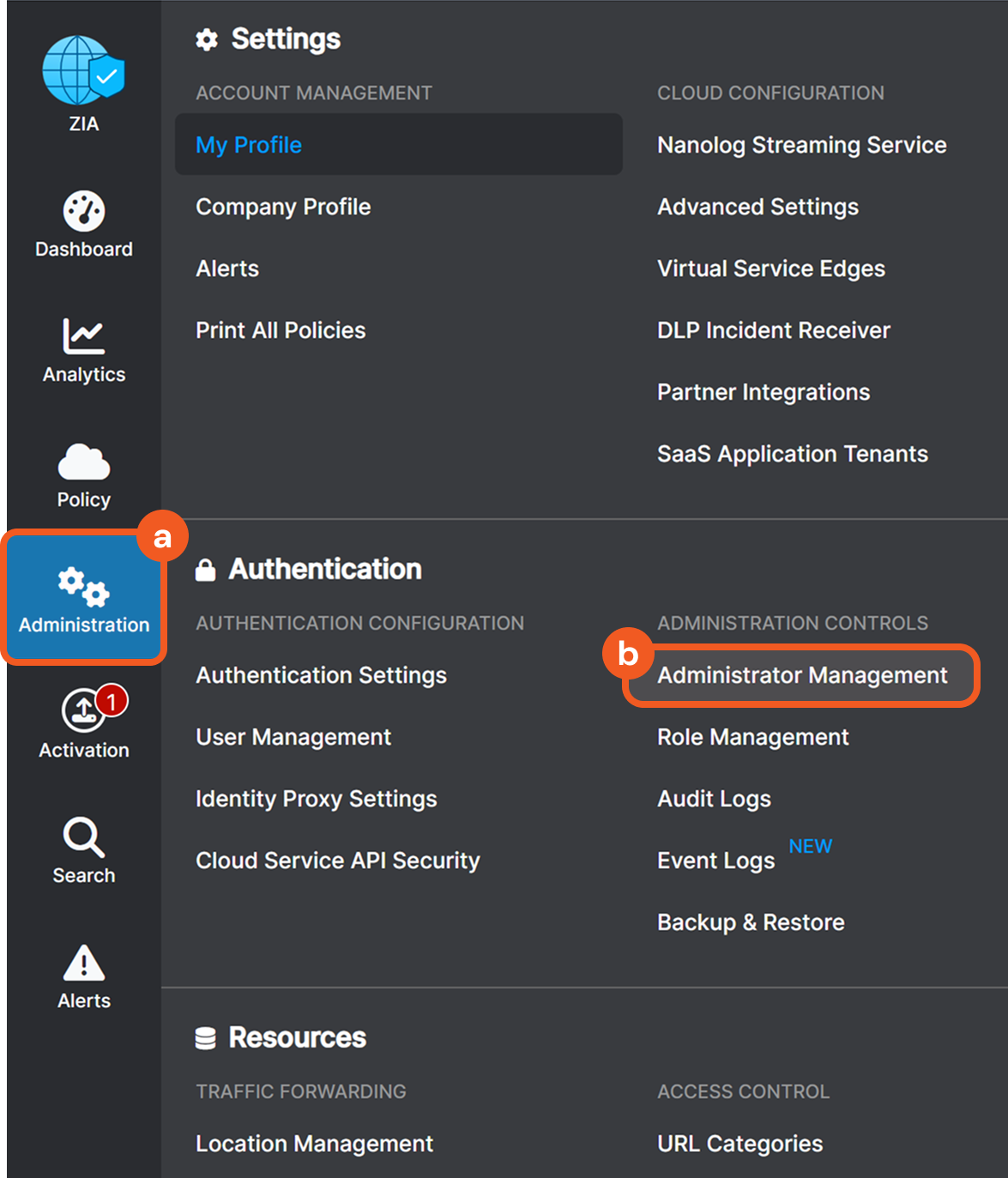1008x1178 pixels.
Task: Select the Policy cloud icon
Action: point(83,462)
